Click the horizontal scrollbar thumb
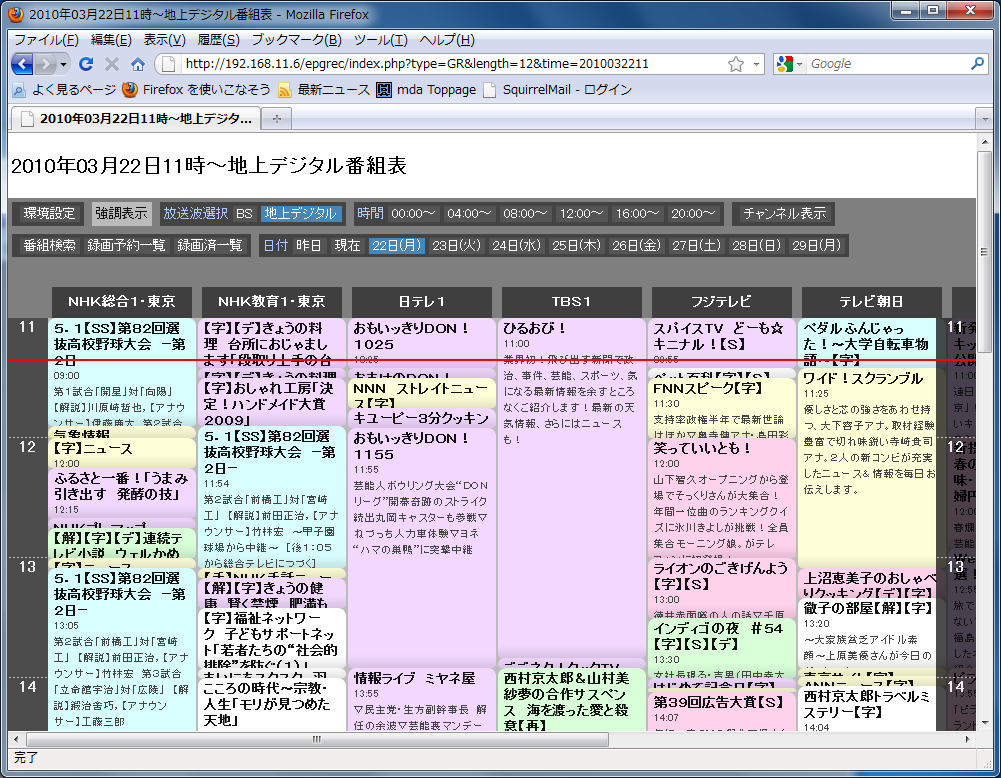The image size is (1001, 778). pyautogui.click(x=317, y=740)
